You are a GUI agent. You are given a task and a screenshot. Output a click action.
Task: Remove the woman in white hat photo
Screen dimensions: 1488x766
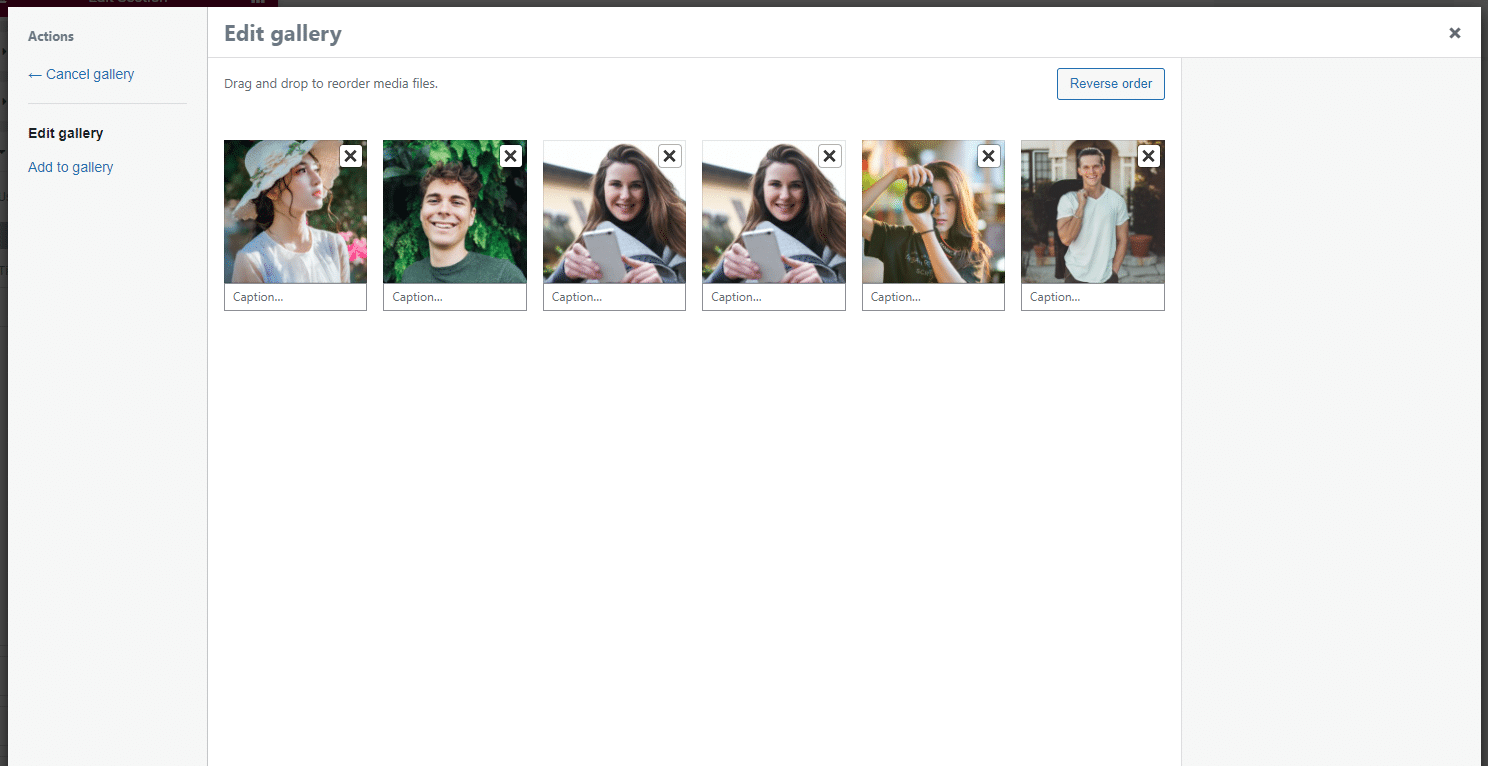pyautogui.click(x=351, y=156)
